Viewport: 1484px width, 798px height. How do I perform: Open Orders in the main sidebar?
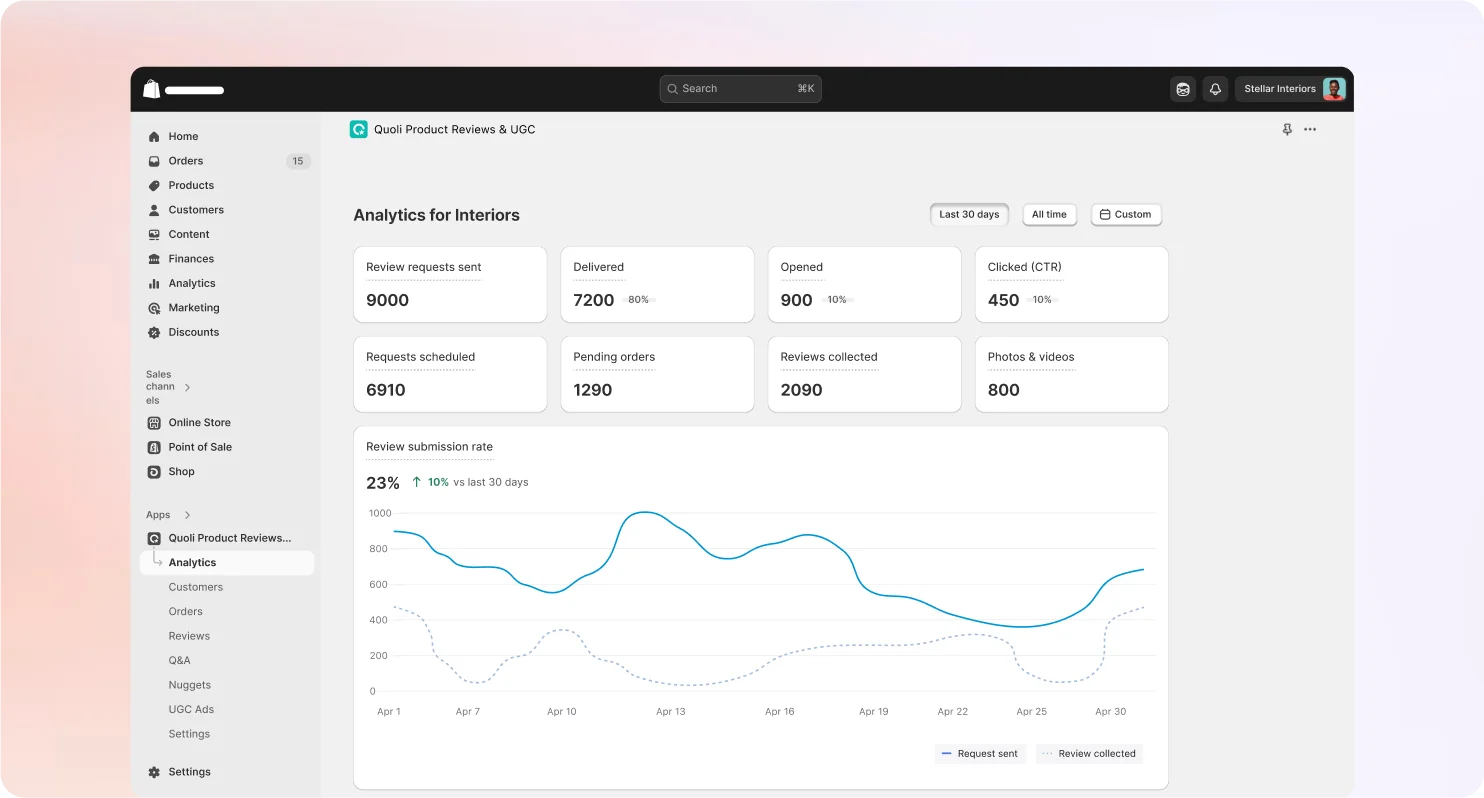(x=186, y=161)
